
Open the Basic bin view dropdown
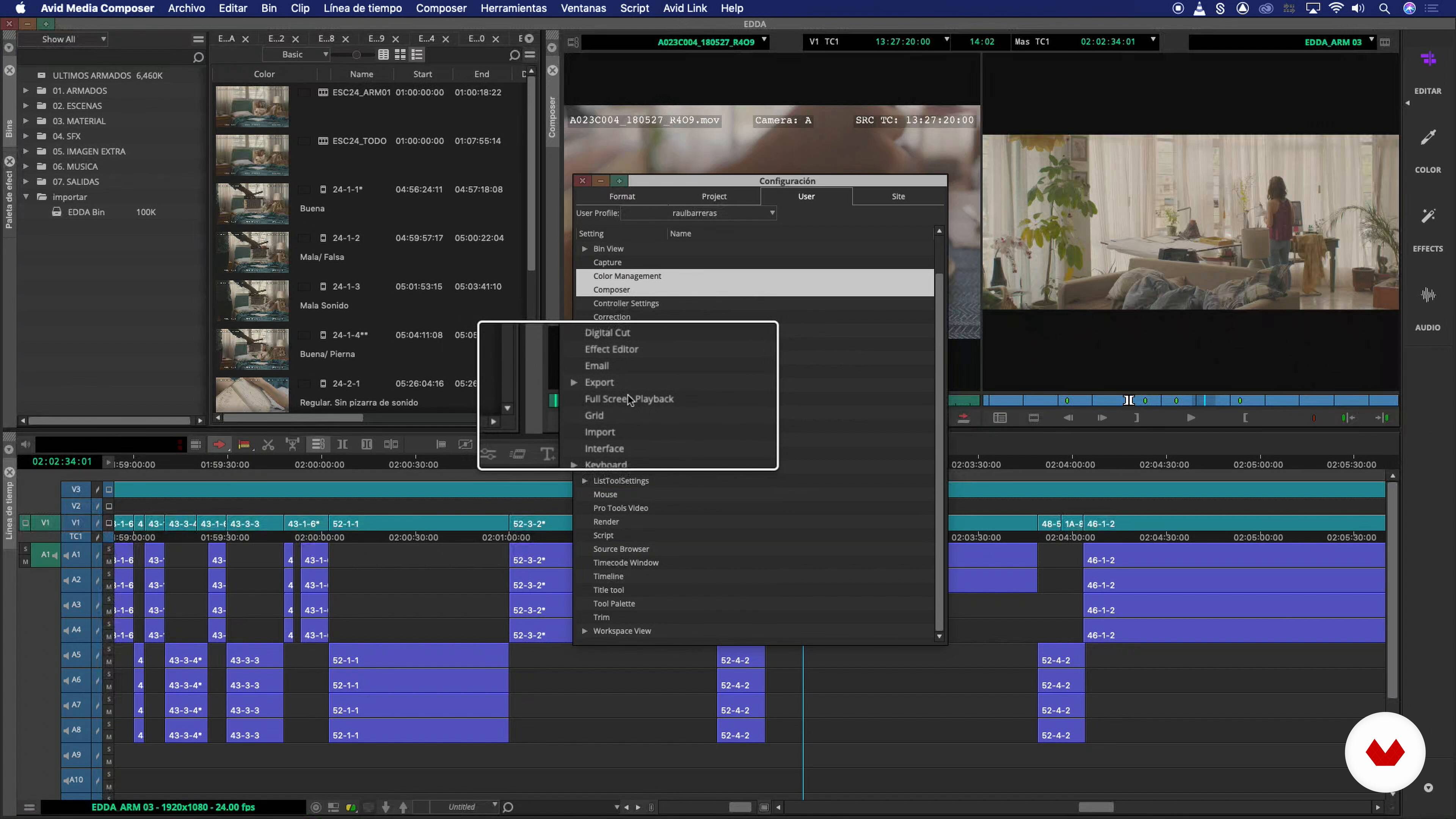297,55
